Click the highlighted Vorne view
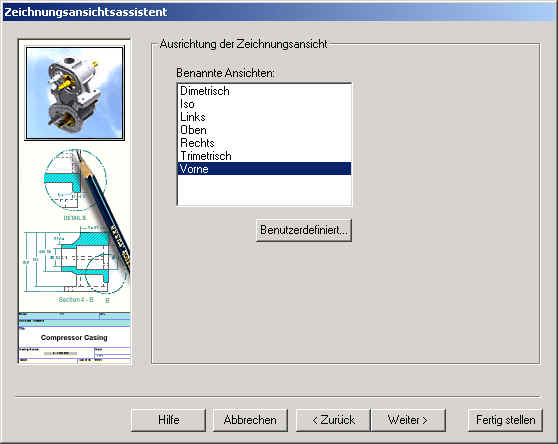This screenshot has height=444, width=558. pos(264,169)
